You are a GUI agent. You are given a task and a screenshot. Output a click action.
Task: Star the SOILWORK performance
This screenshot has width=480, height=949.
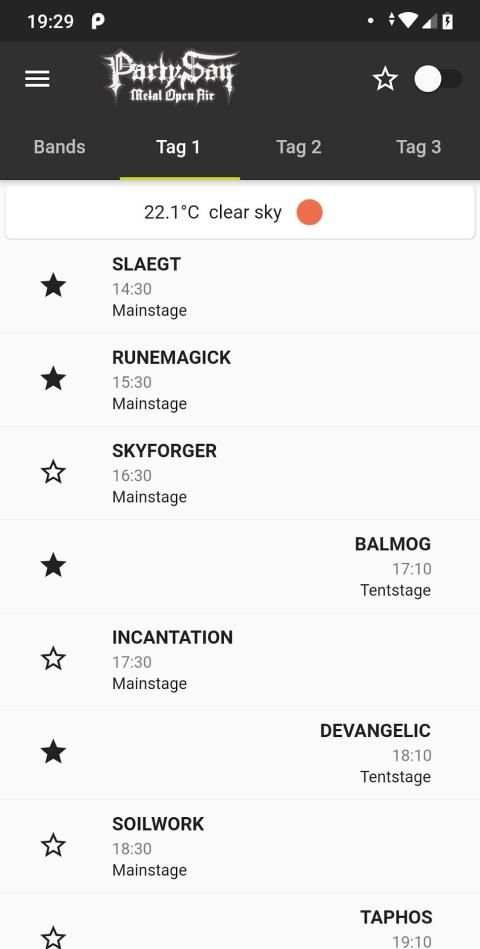(53, 845)
